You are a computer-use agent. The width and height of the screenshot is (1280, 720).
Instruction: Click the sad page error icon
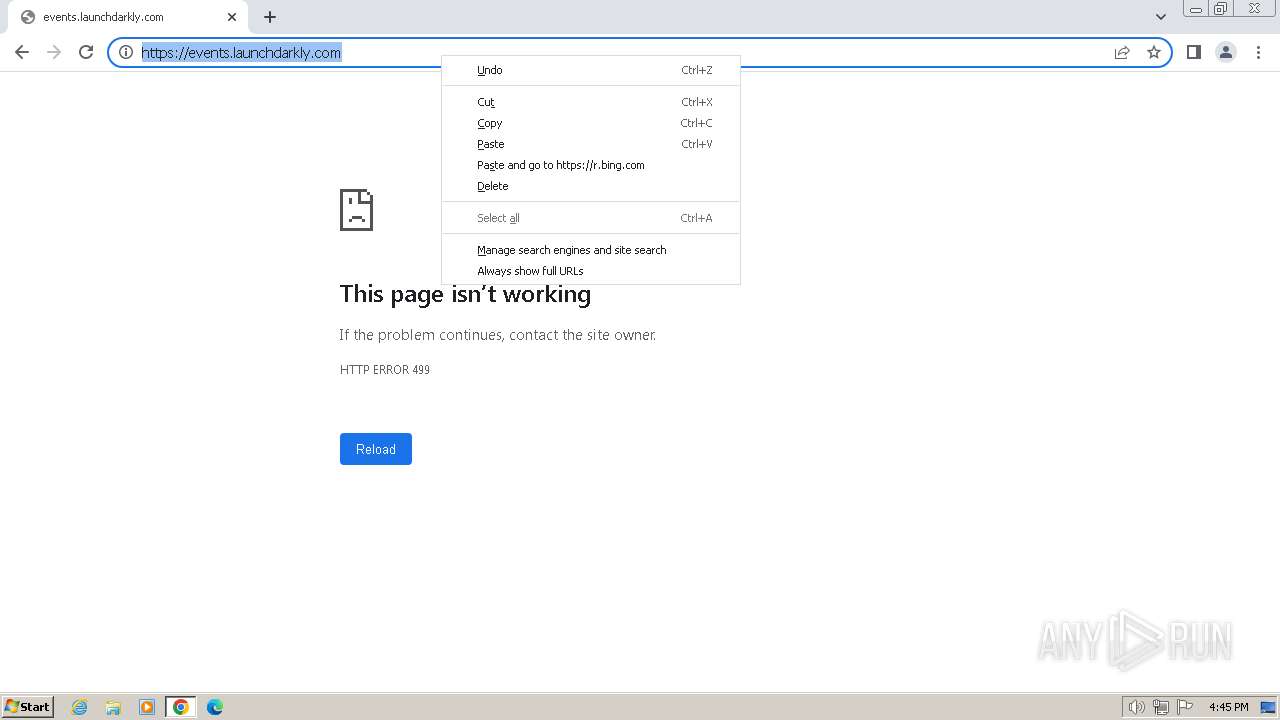[x=356, y=210]
